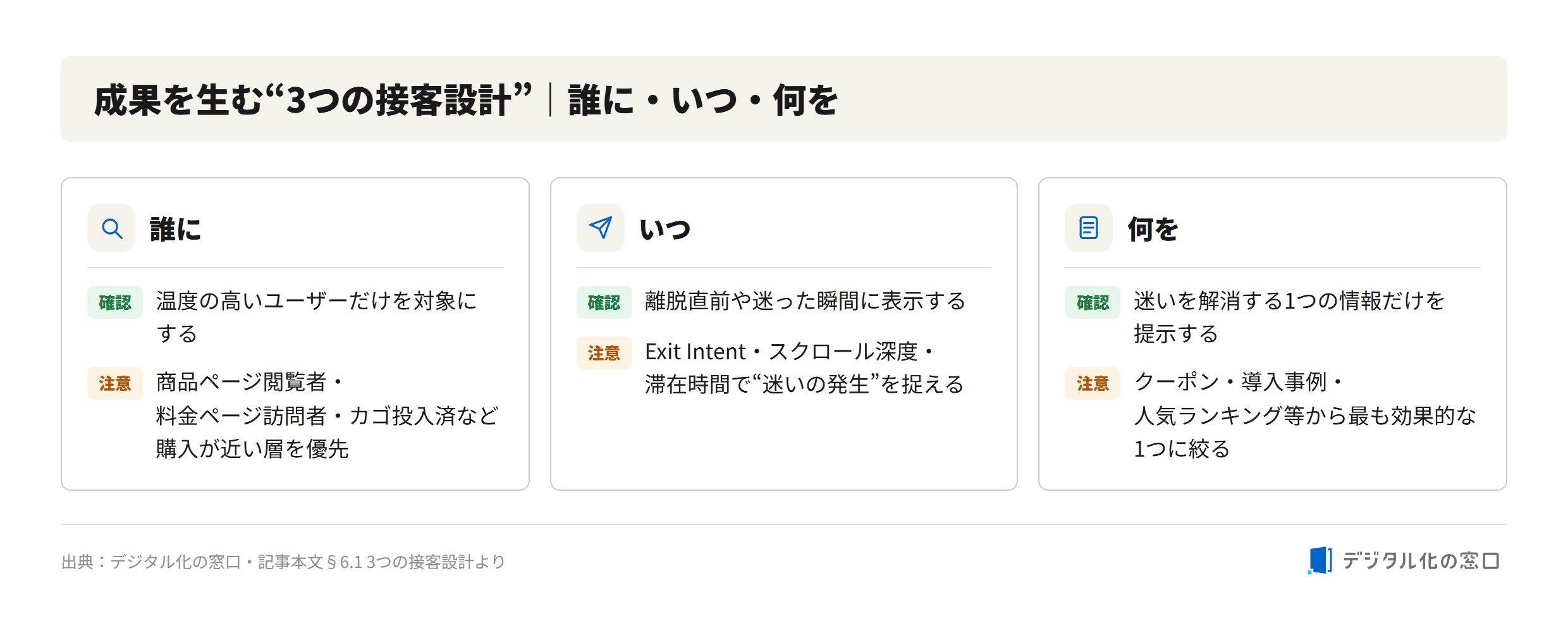This screenshot has height=635, width=1568.
Task: Click the green 確認 badge in 何を card
Action: (x=1093, y=302)
